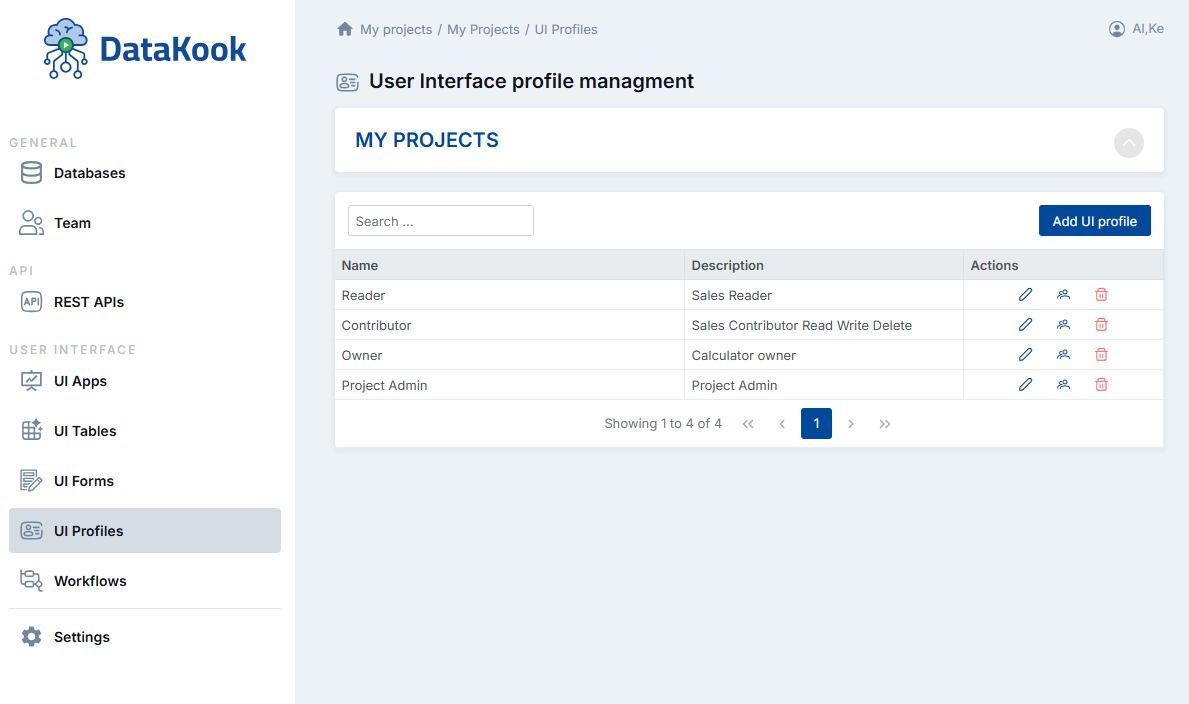The image size is (1189, 704).
Task: Click the user account icon near Al,Ke
Action: pyautogui.click(x=1116, y=29)
